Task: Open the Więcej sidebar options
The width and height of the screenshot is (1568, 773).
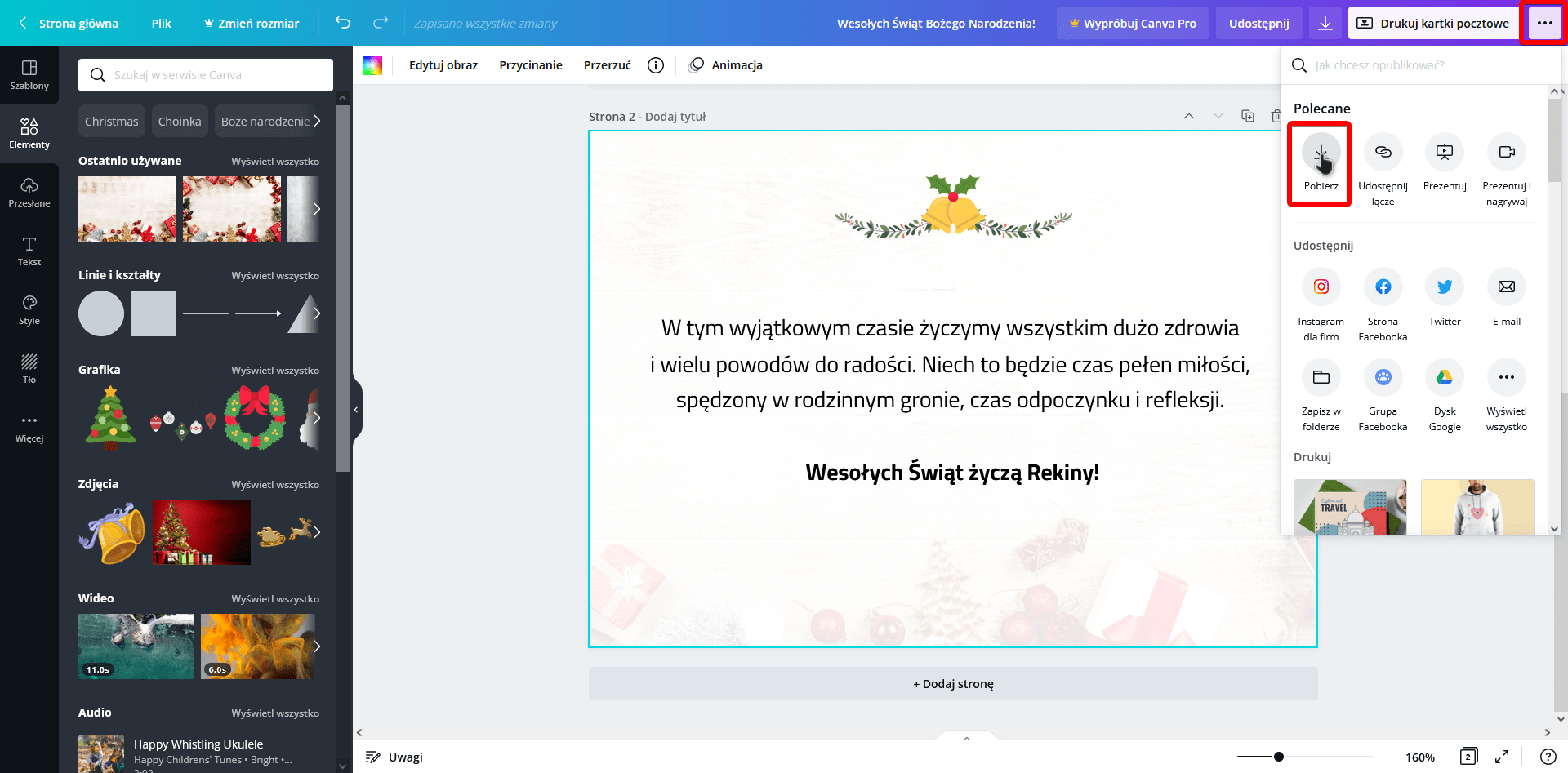Action: coord(29,428)
